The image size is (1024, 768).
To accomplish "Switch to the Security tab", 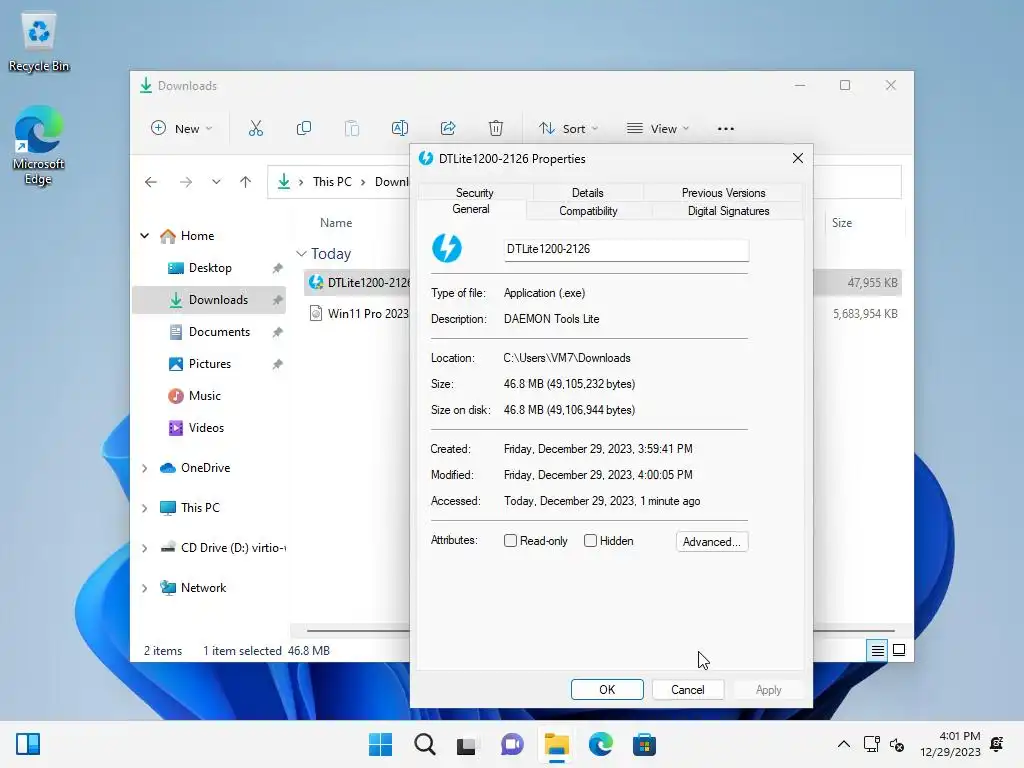I will click(475, 193).
